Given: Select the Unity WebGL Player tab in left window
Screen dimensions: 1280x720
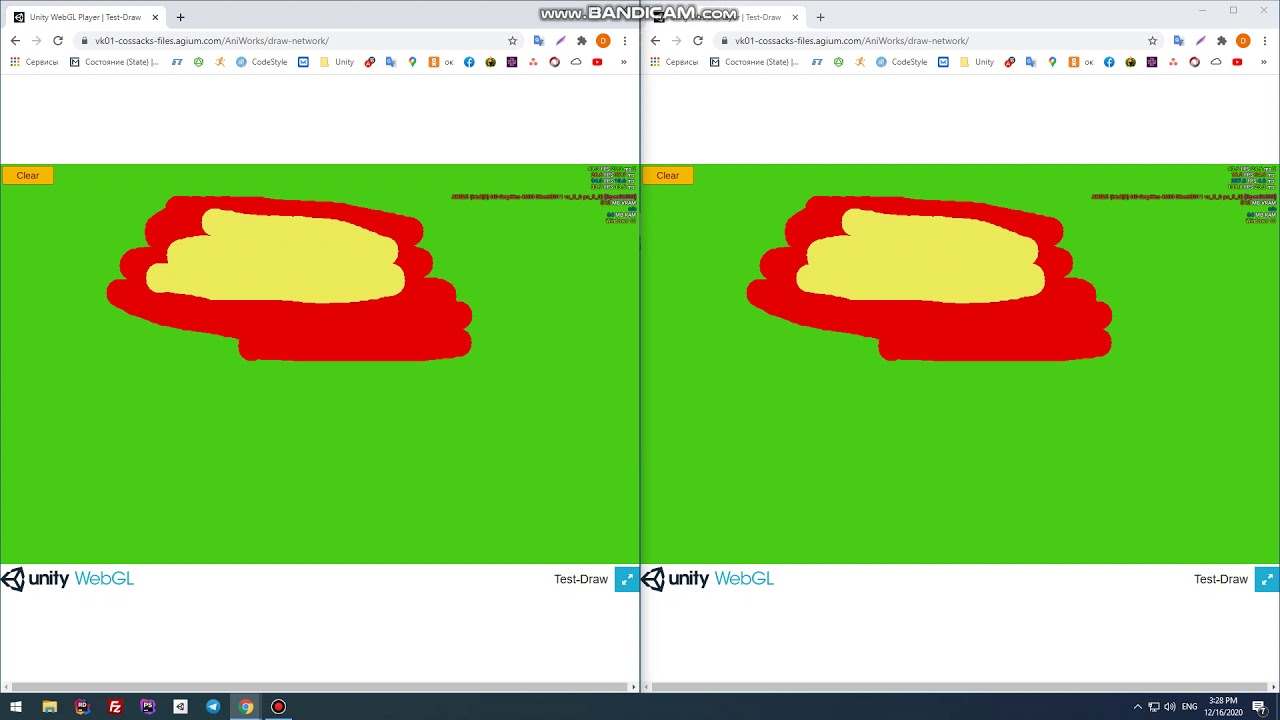Looking at the screenshot, I should tap(85, 17).
